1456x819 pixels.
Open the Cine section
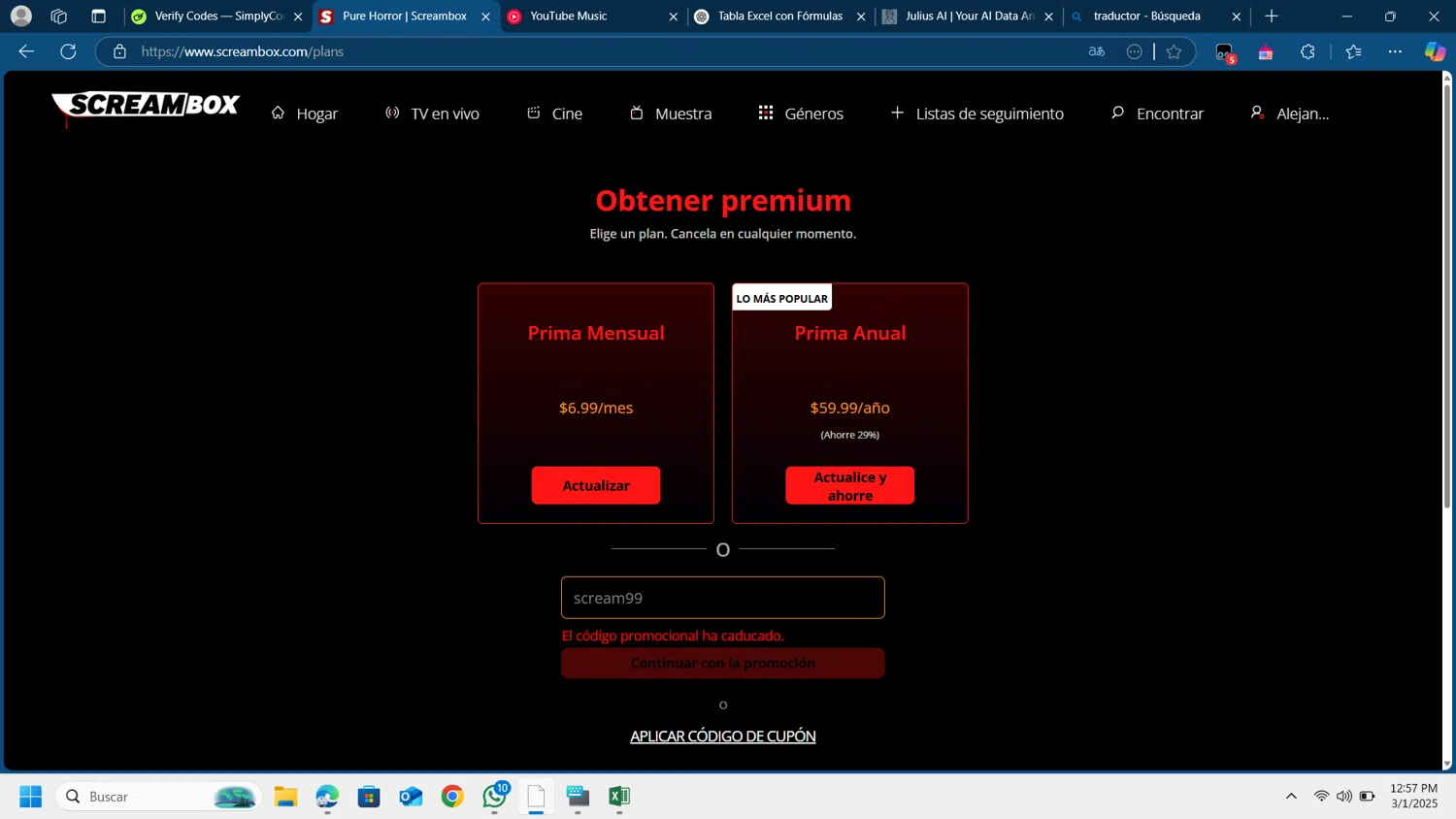pos(554,114)
